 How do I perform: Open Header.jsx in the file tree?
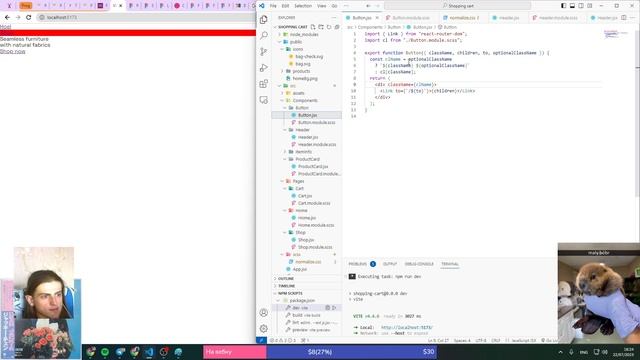(308, 137)
